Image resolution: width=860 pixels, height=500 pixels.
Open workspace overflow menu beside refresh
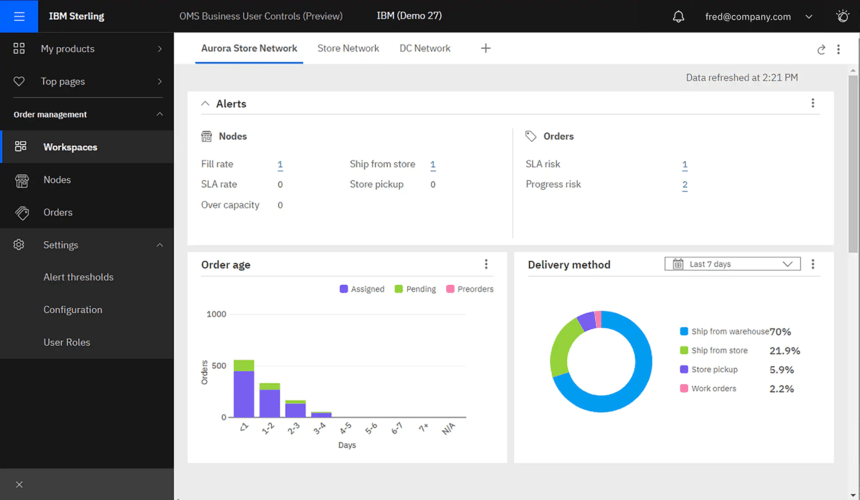pos(838,49)
